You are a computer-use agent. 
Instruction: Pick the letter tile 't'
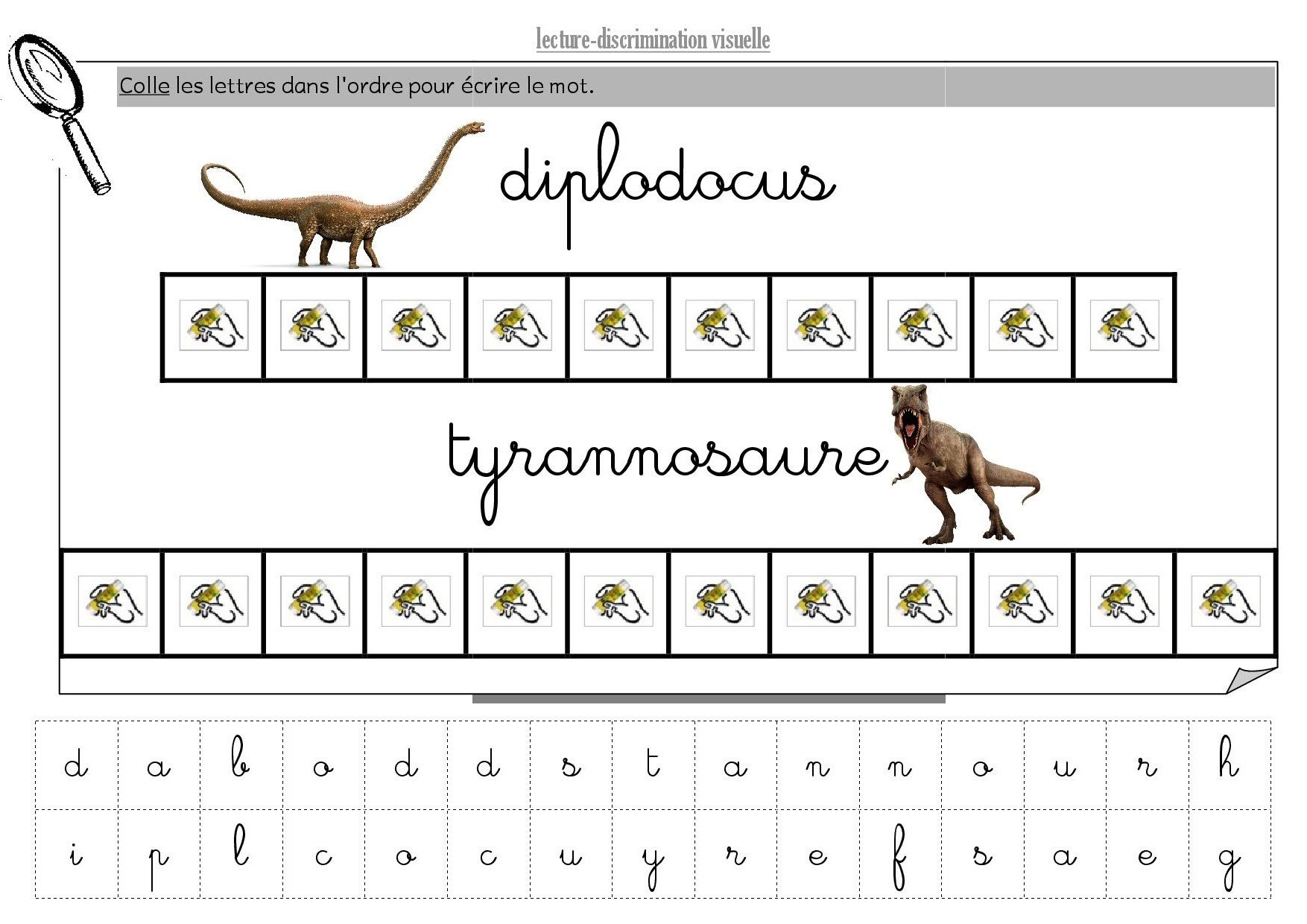point(653,765)
